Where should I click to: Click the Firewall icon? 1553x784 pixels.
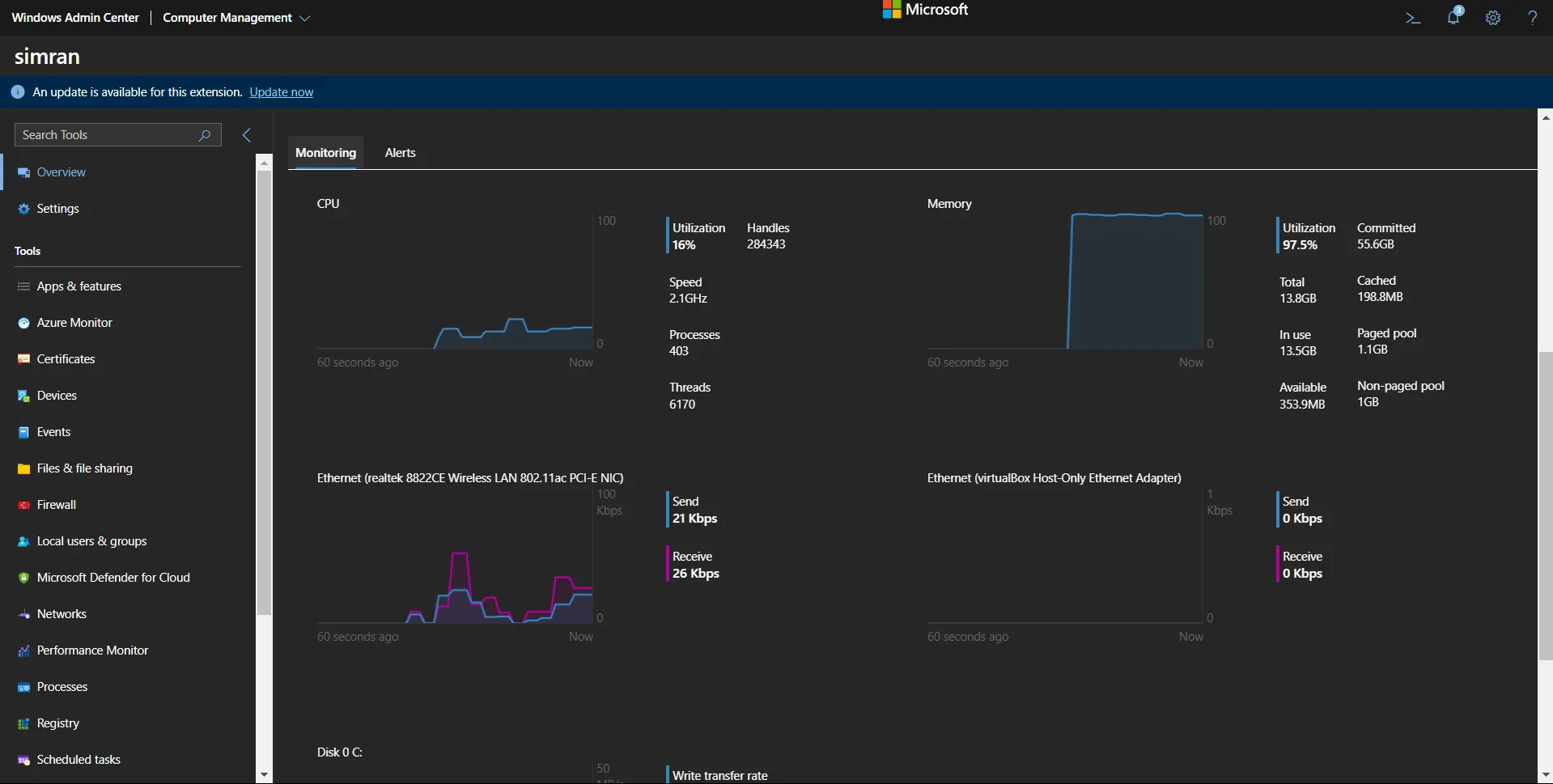(x=24, y=505)
